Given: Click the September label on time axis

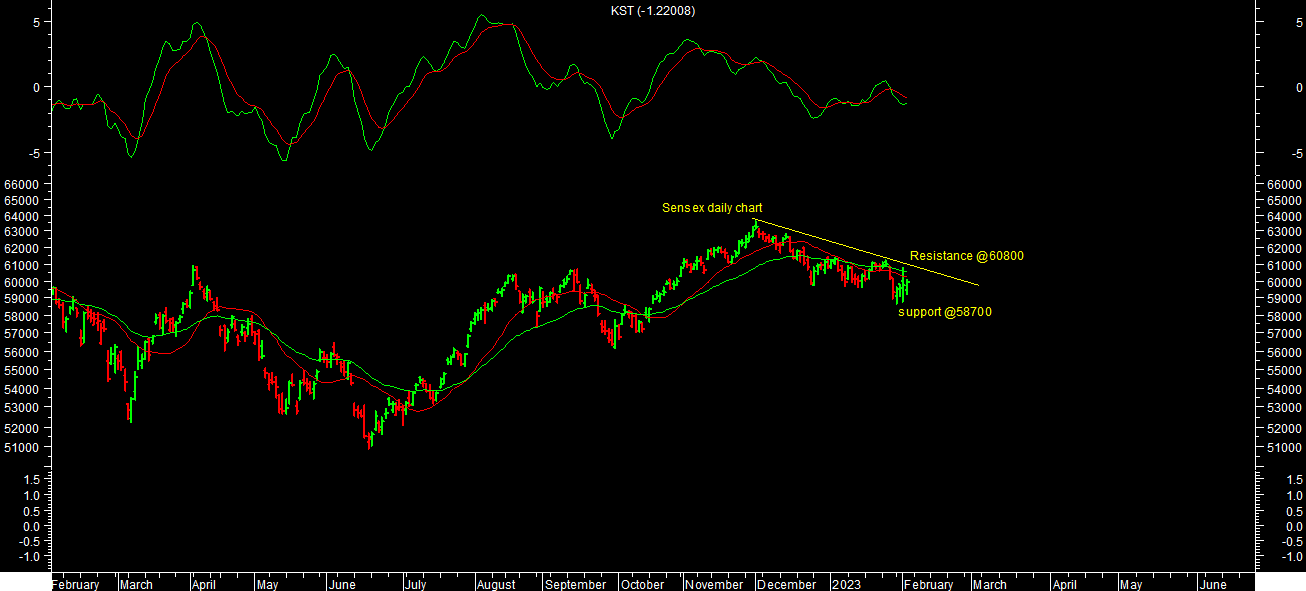Looking at the screenshot, I should coord(575,584).
